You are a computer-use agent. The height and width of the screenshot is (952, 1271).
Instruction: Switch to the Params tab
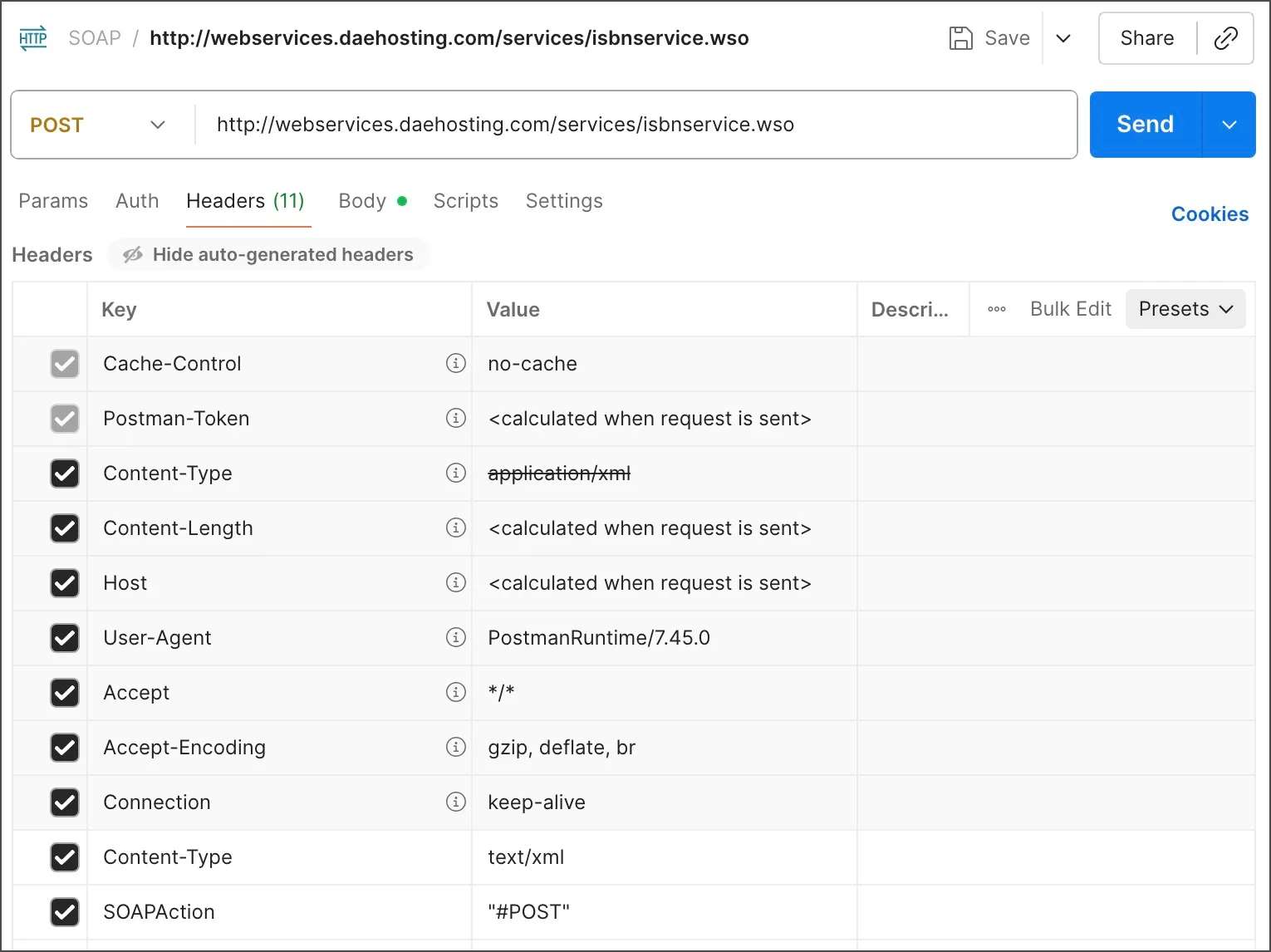(53, 201)
